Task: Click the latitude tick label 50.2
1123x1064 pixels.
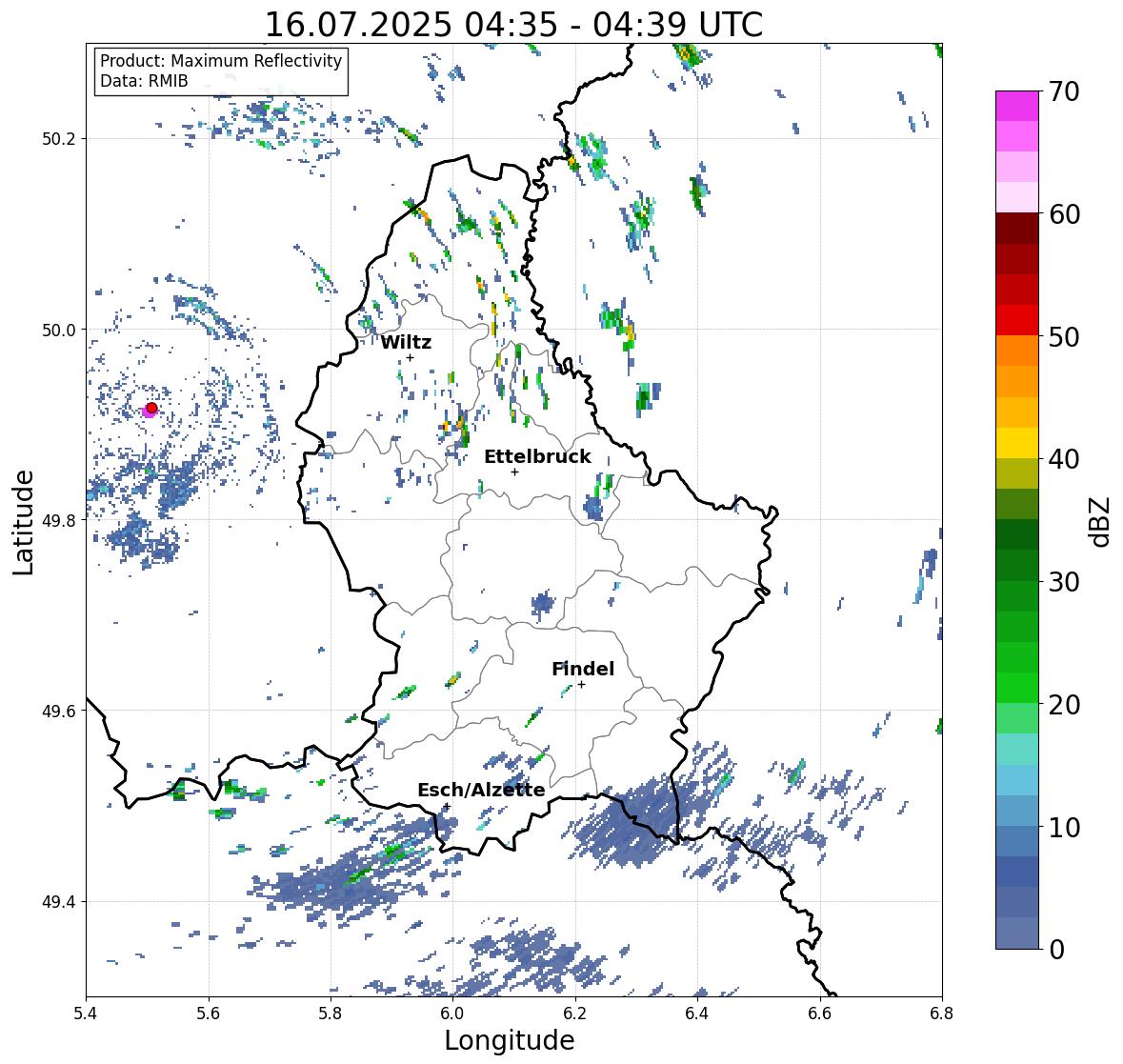Action: (59, 139)
